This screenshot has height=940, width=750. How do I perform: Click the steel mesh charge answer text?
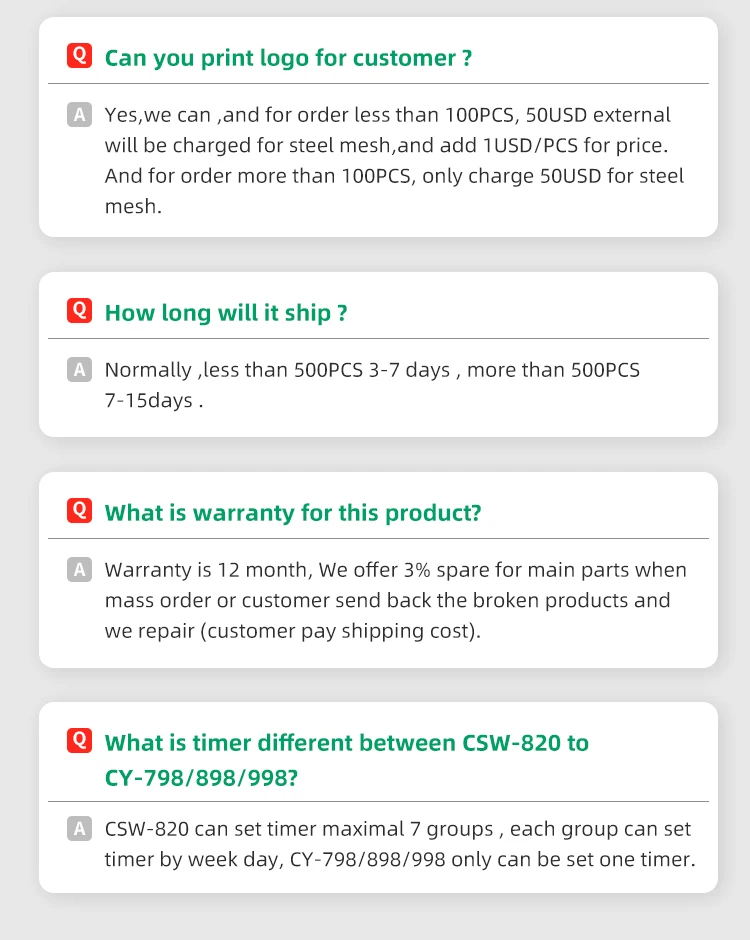coord(394,160)
